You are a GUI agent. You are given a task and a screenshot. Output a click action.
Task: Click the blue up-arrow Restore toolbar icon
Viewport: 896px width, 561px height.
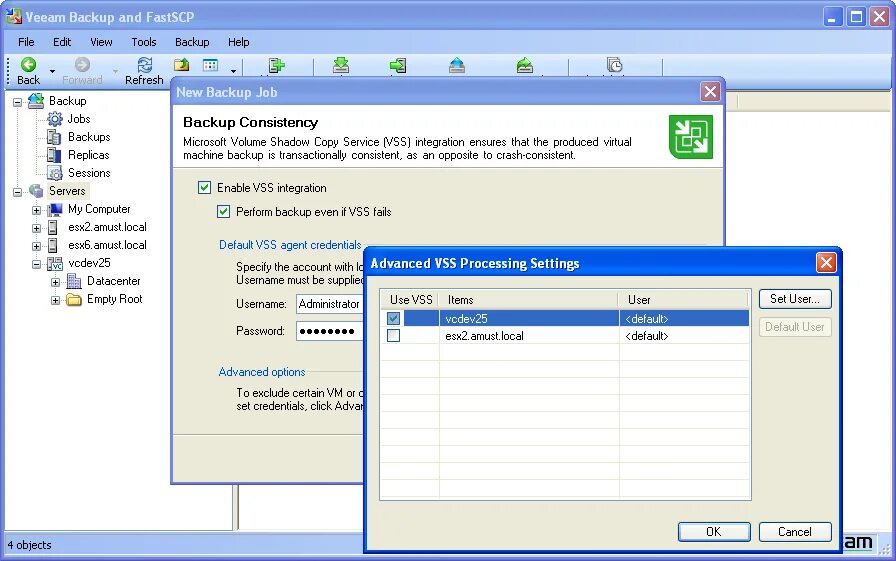tap(457, 65)
